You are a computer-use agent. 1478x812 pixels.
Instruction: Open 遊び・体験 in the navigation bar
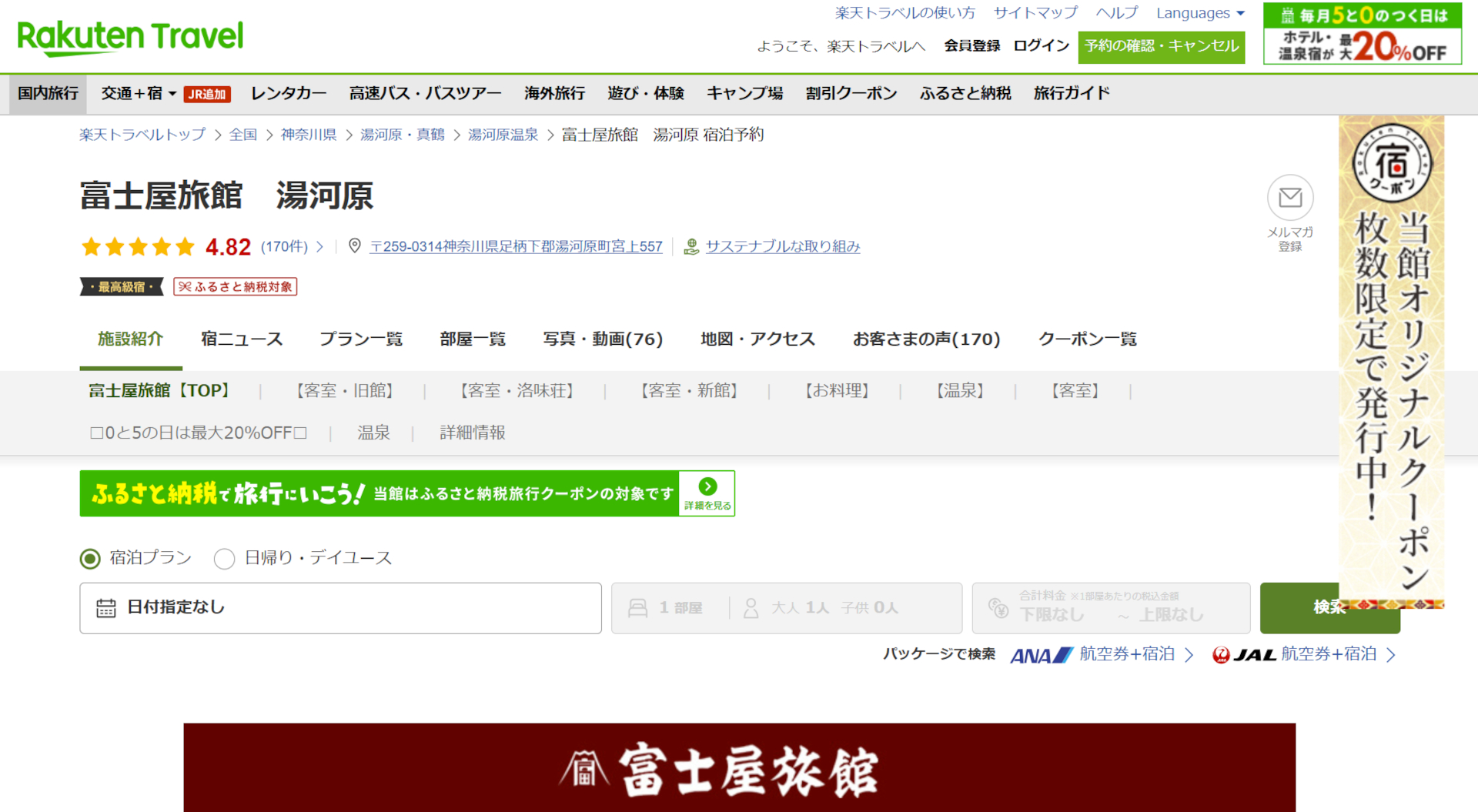[x=646, y=93]
